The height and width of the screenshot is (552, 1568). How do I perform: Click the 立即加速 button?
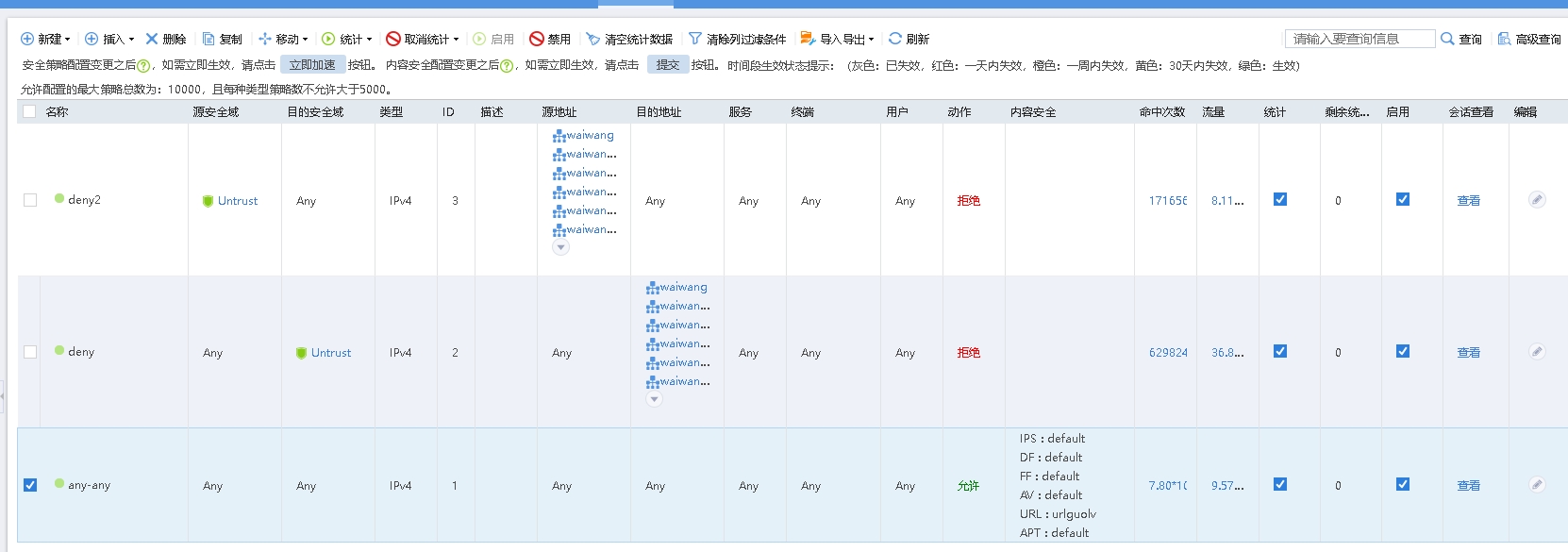coord(312,65)
